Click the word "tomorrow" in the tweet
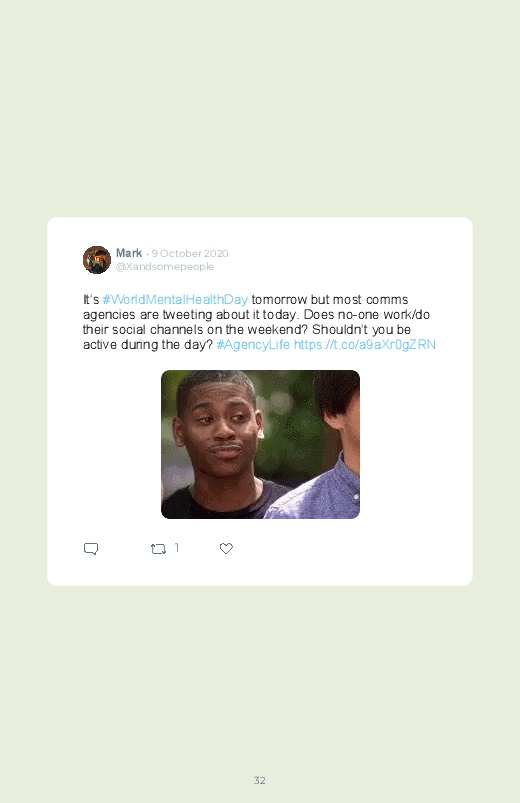The width and height of the screenshot is (520, 803). (x=279, y=299)
